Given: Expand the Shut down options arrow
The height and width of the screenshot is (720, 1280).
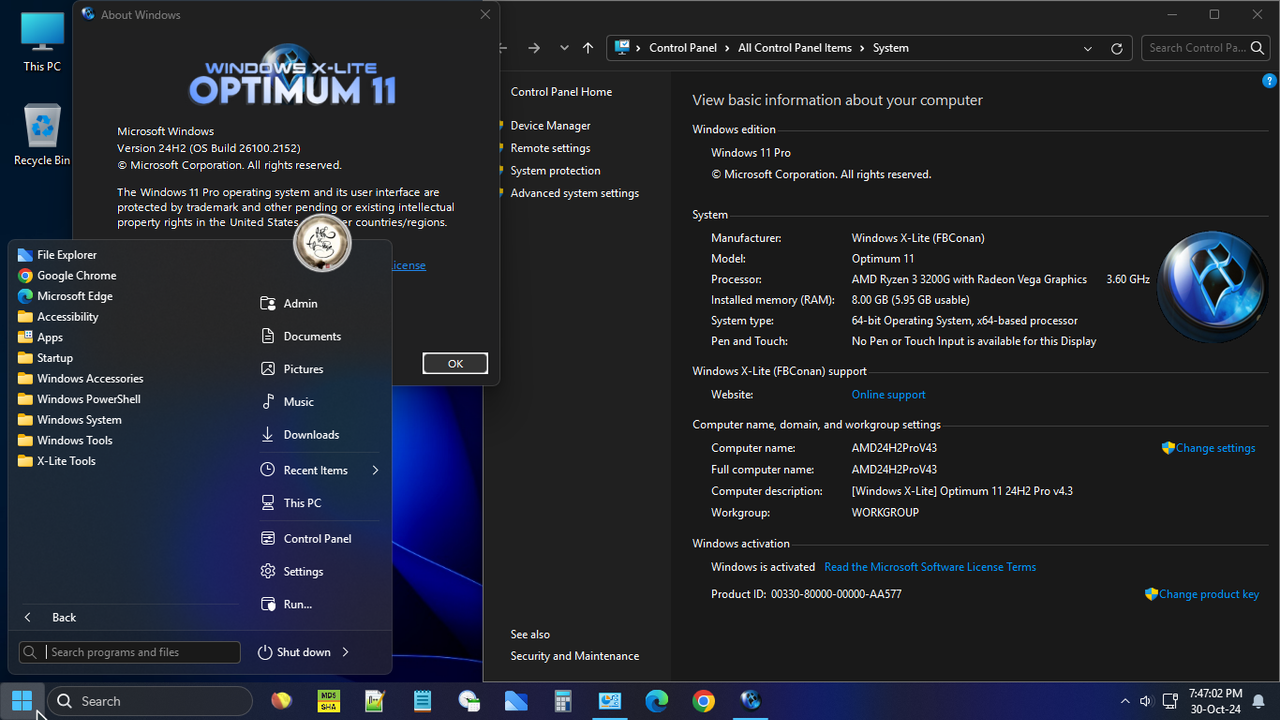Looking at the screenshot, I should [345, 651].
